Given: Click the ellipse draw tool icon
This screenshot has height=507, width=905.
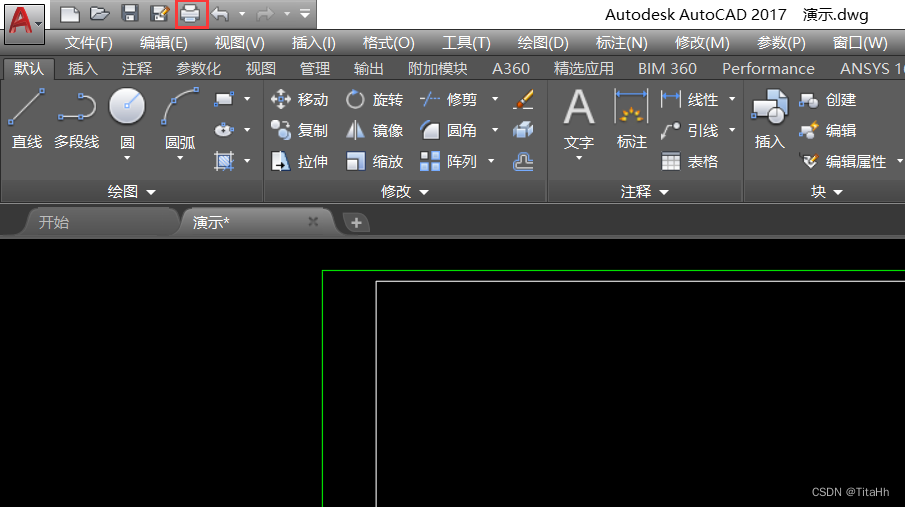Looking at the screenshot, I should point(224,130).
